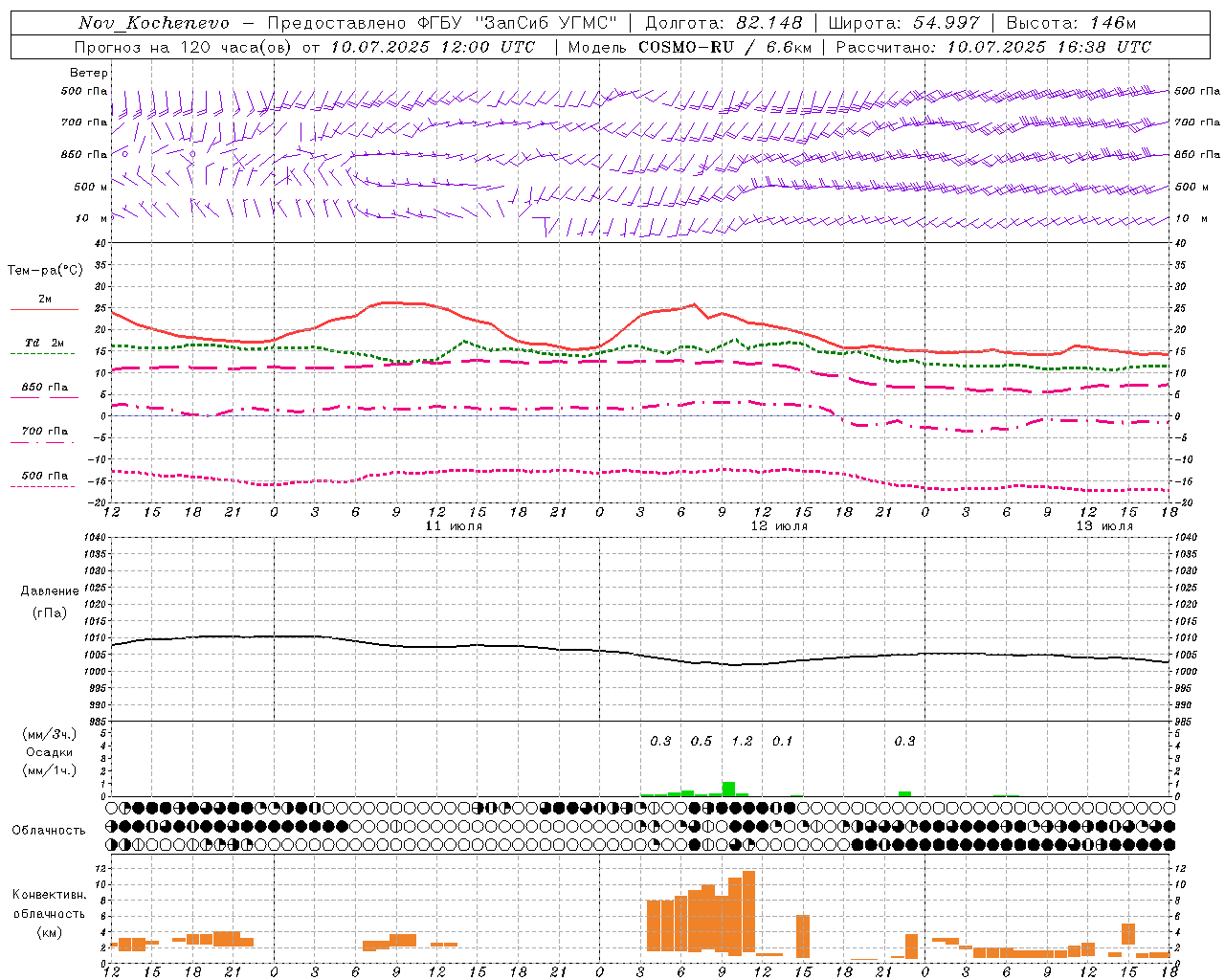Click the 1.2 precipitation amount value

click(x=742, y=741)
